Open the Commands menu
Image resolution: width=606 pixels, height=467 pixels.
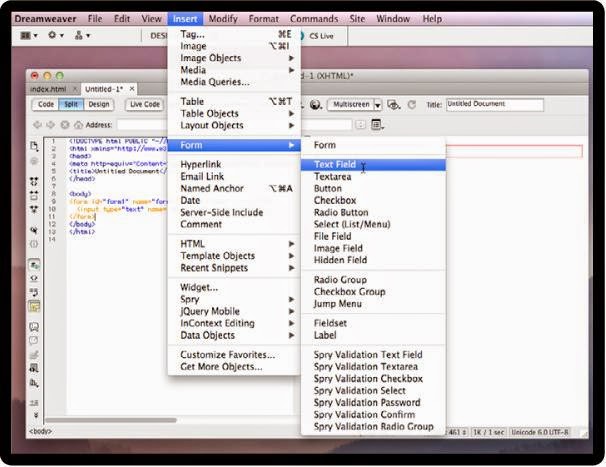[x=314, y=19]
